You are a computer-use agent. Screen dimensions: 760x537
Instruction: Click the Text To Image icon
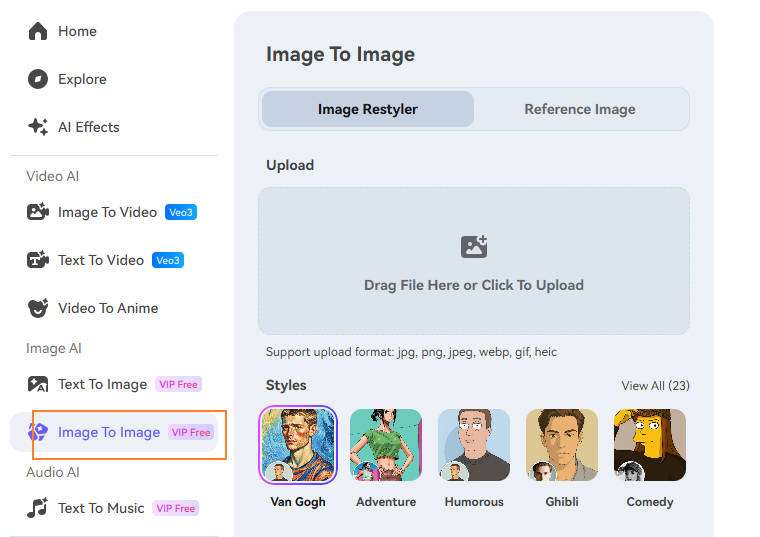pyautogui.click(x=38, y=384)
